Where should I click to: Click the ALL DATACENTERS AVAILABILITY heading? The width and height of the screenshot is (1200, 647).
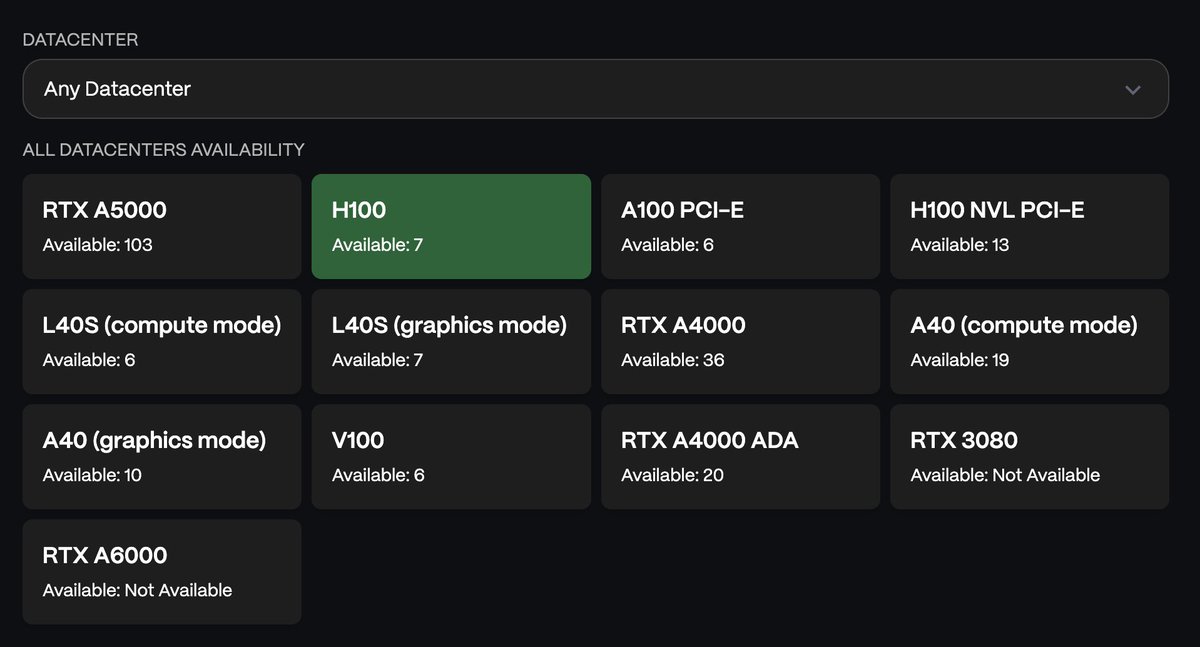pyautogui.click(x=163, y=150)
